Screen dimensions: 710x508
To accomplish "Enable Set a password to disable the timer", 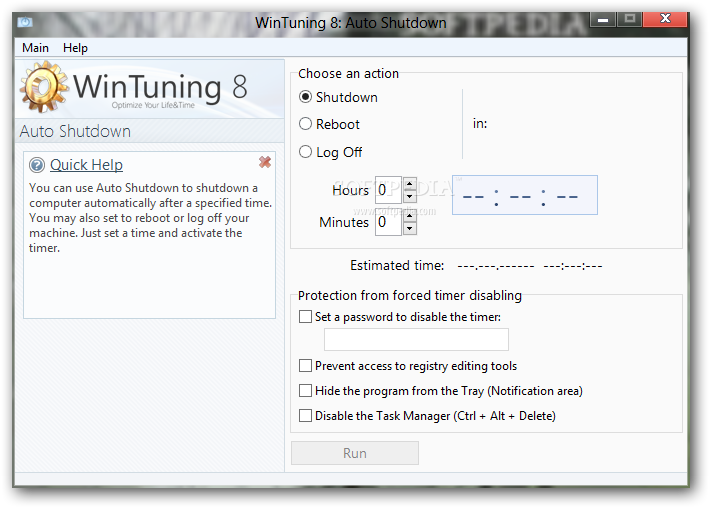I will 305,316.
